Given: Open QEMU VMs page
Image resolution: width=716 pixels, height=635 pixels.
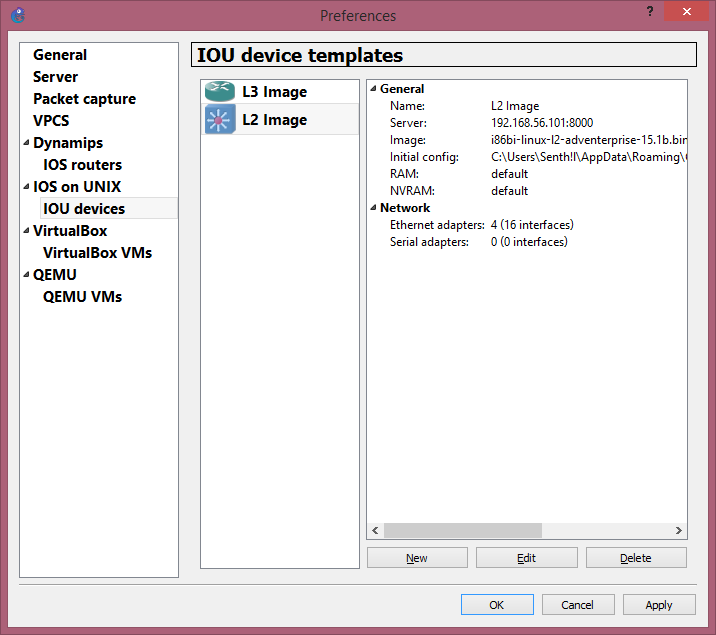Looking at the screenshot, I should click(x=82, y=297).
